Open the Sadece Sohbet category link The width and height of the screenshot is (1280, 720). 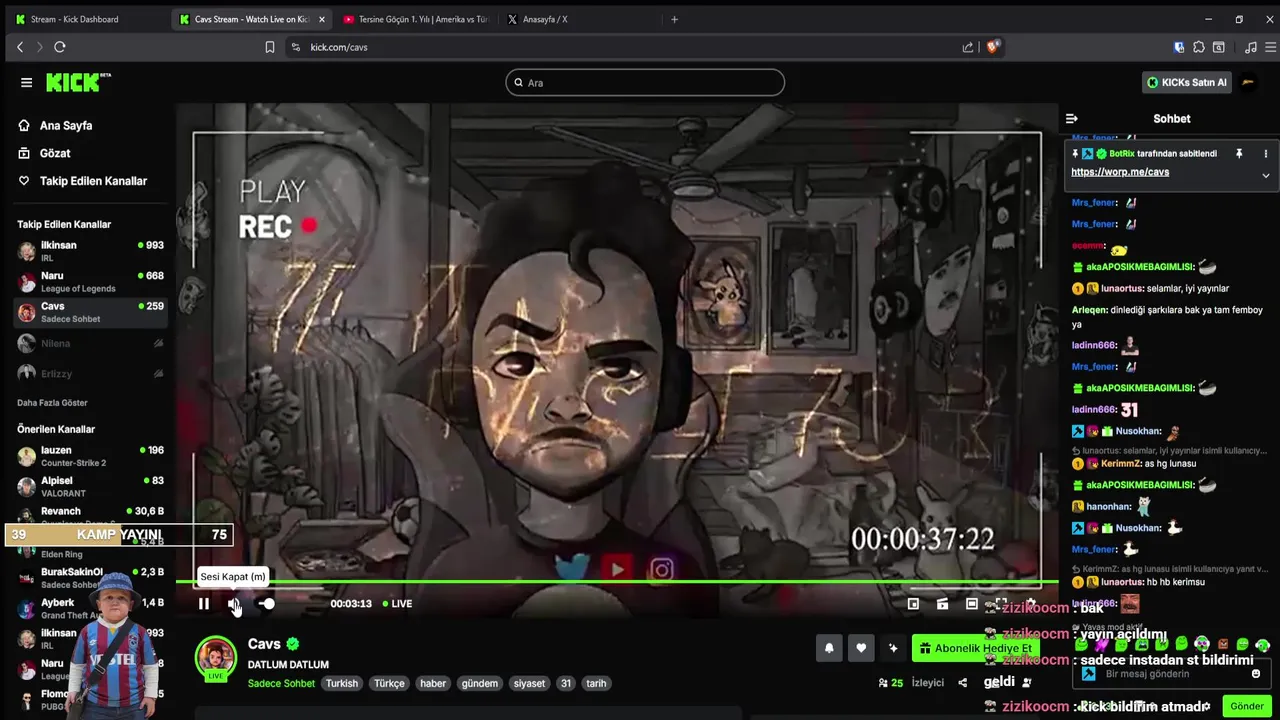click(x=281, y=684)
